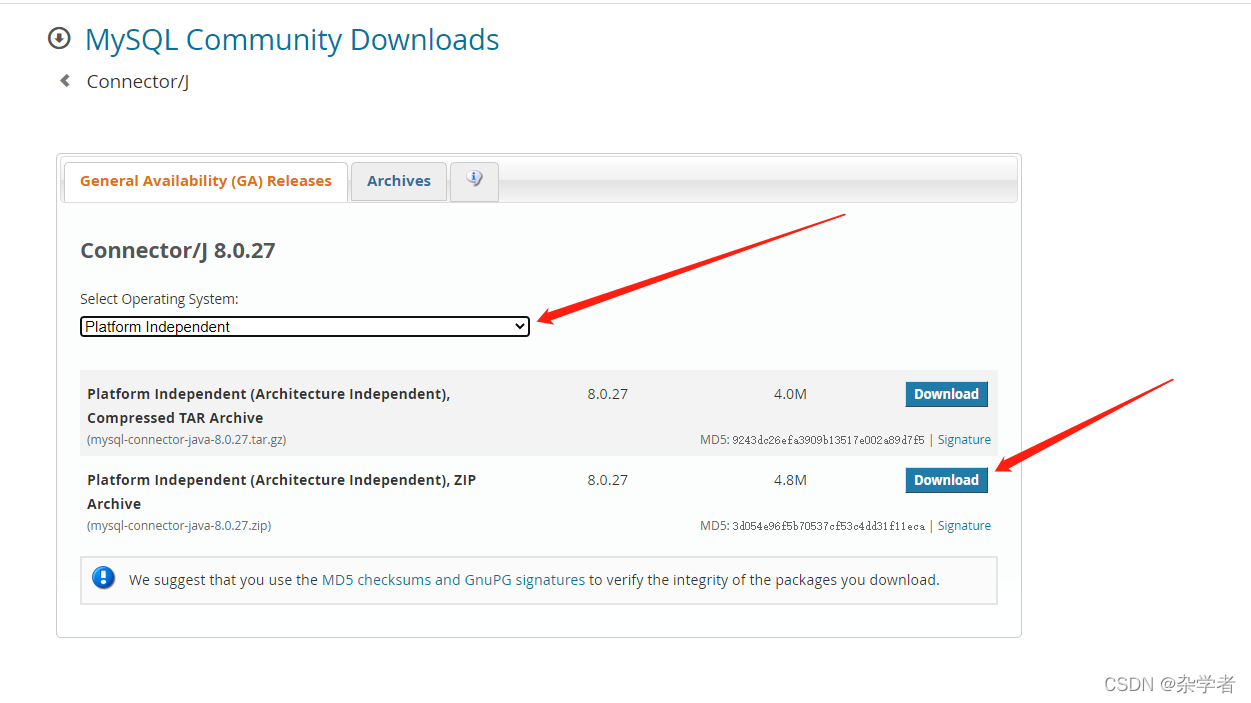This screenshot has height=703, width=1251.
Task: Click the blue info icon in suggestion box
Action: (103, 578)
